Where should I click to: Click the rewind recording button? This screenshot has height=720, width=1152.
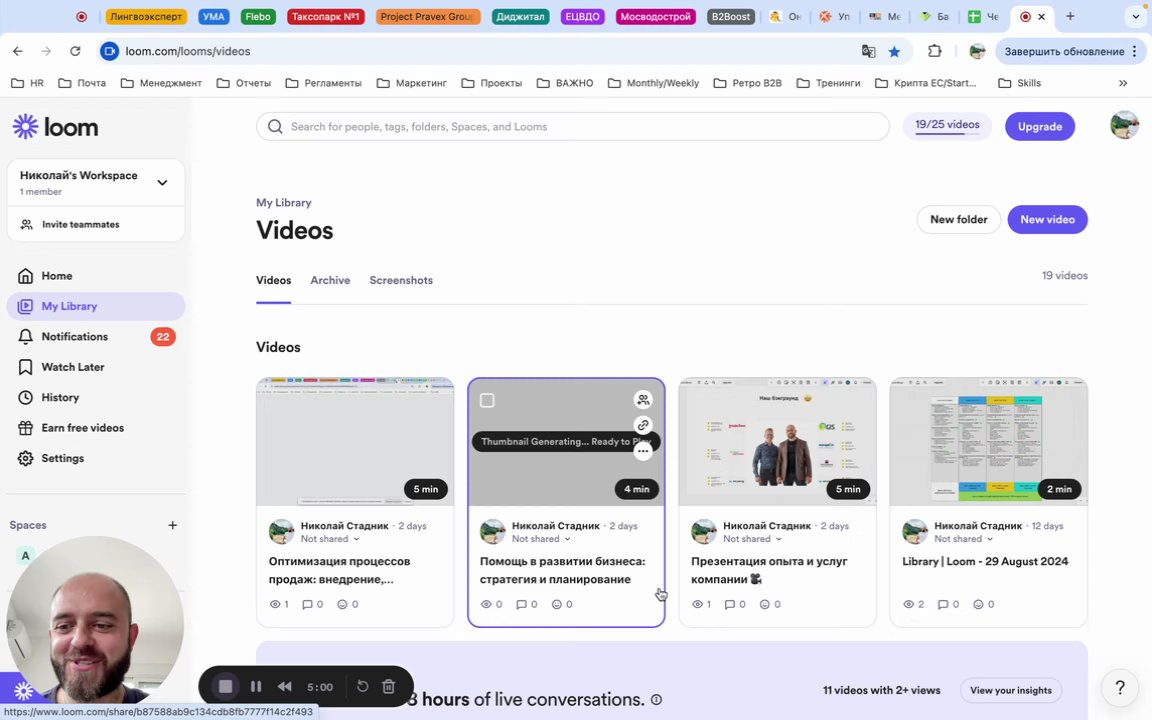pos(284,687)
